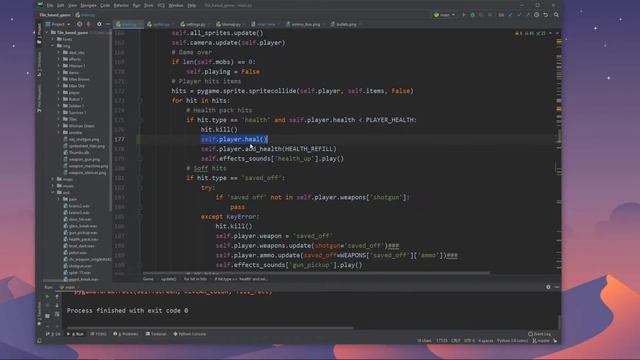Open the Terminal tool window button

(156, 334)
